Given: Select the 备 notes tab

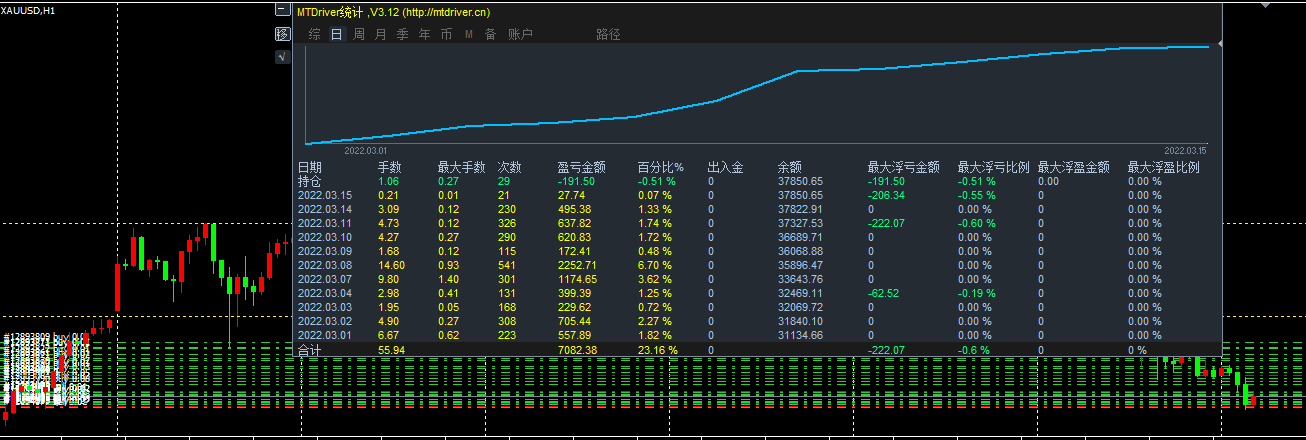Looking at the screenshot, I should (x=490, y=34).
